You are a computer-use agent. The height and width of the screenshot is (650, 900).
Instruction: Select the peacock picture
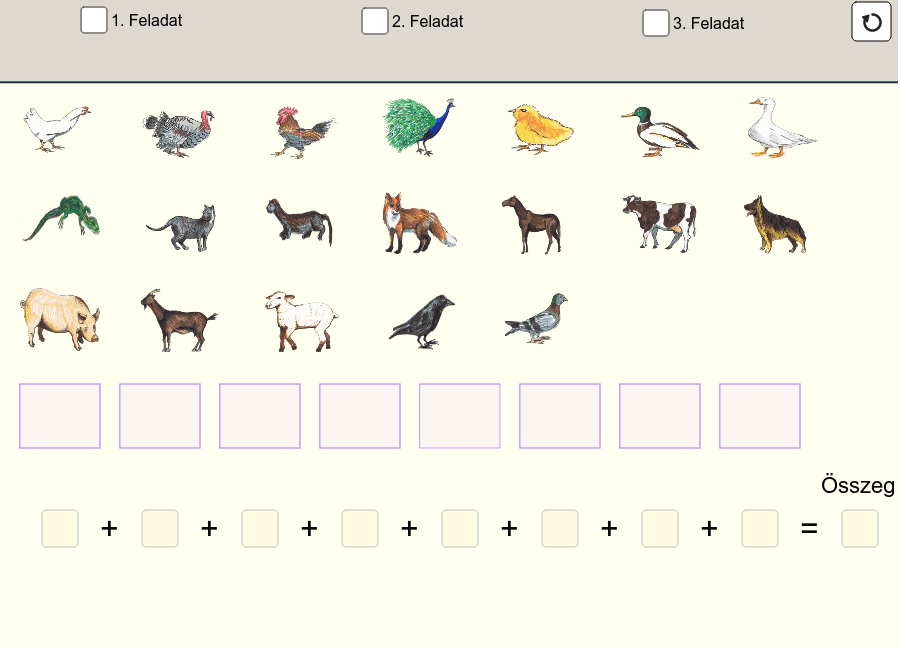pyautogui.click(x=418, y=126)
